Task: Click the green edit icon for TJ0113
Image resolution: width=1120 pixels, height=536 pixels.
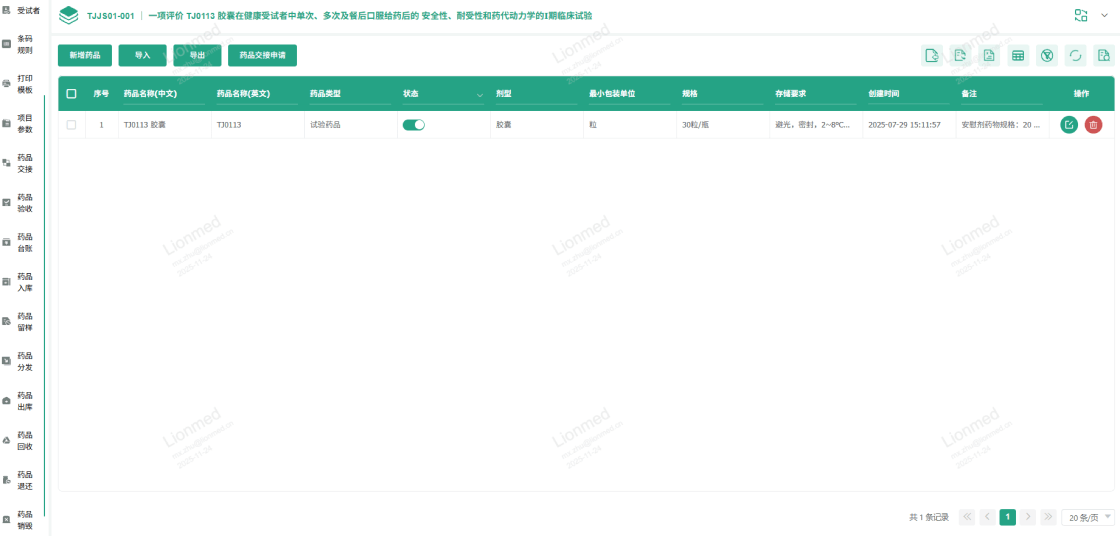Action: click(x=1069, y=125)
